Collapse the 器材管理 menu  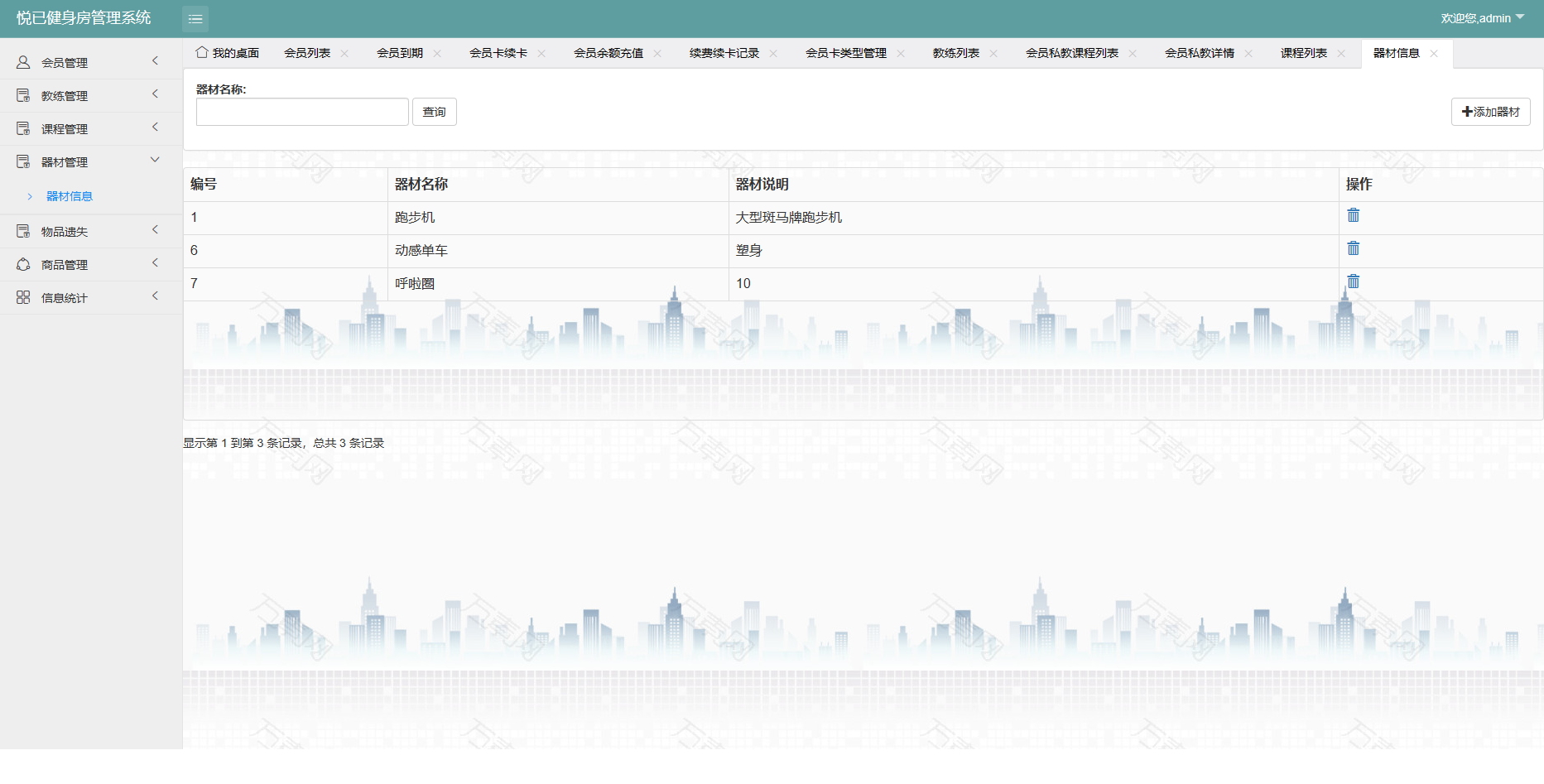tap(91, 161)
